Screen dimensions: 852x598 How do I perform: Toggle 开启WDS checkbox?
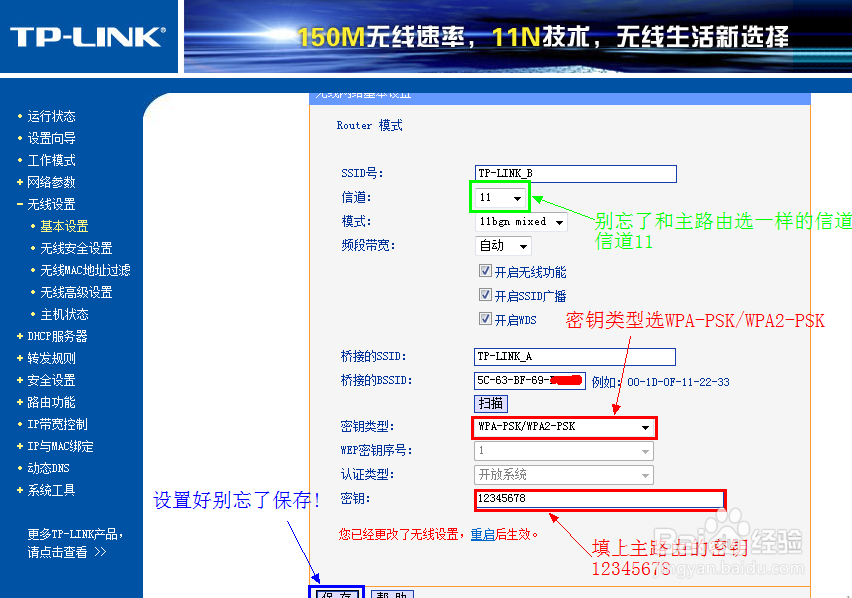click(485, 319)
